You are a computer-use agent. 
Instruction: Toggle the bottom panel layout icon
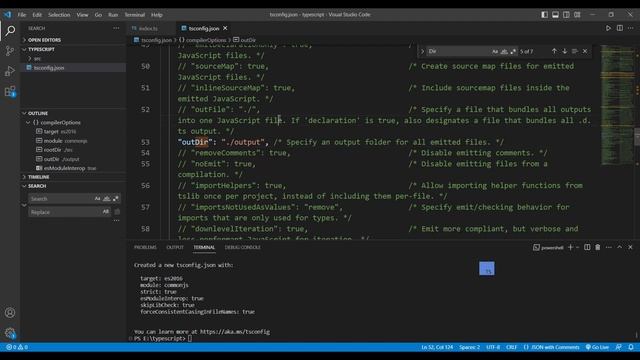[556, 15]
